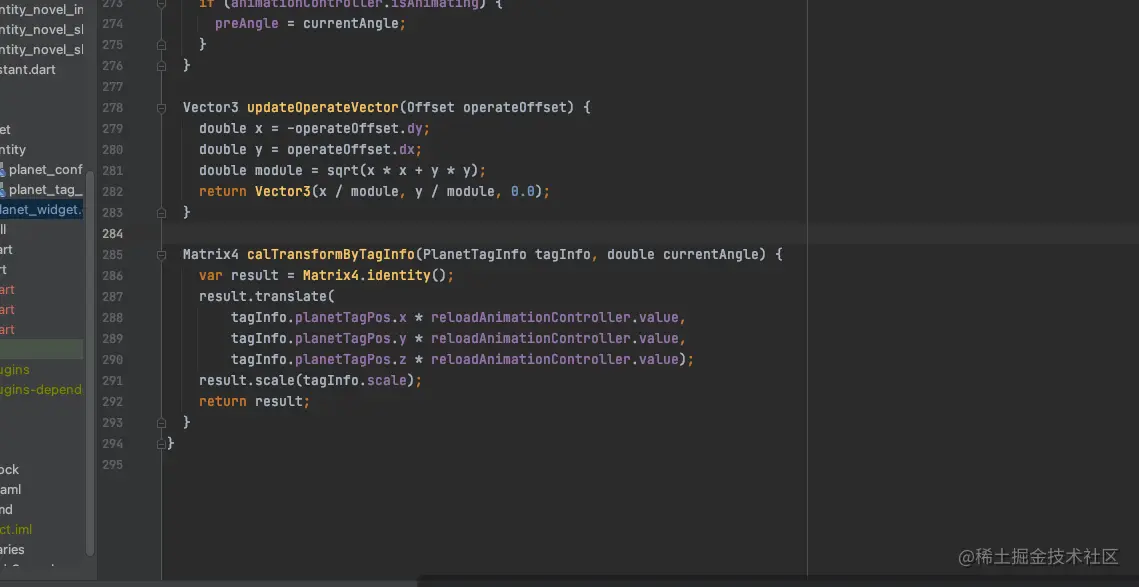Click operateOffset.dx on line 280
The image size is (1139, 587).
350,150
